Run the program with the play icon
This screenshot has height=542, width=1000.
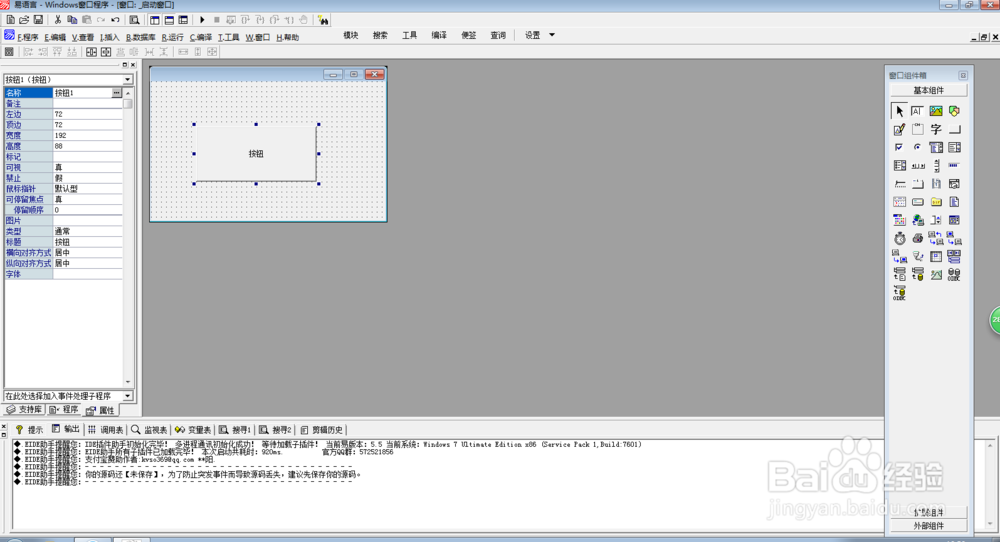click(x=202, y=20)
